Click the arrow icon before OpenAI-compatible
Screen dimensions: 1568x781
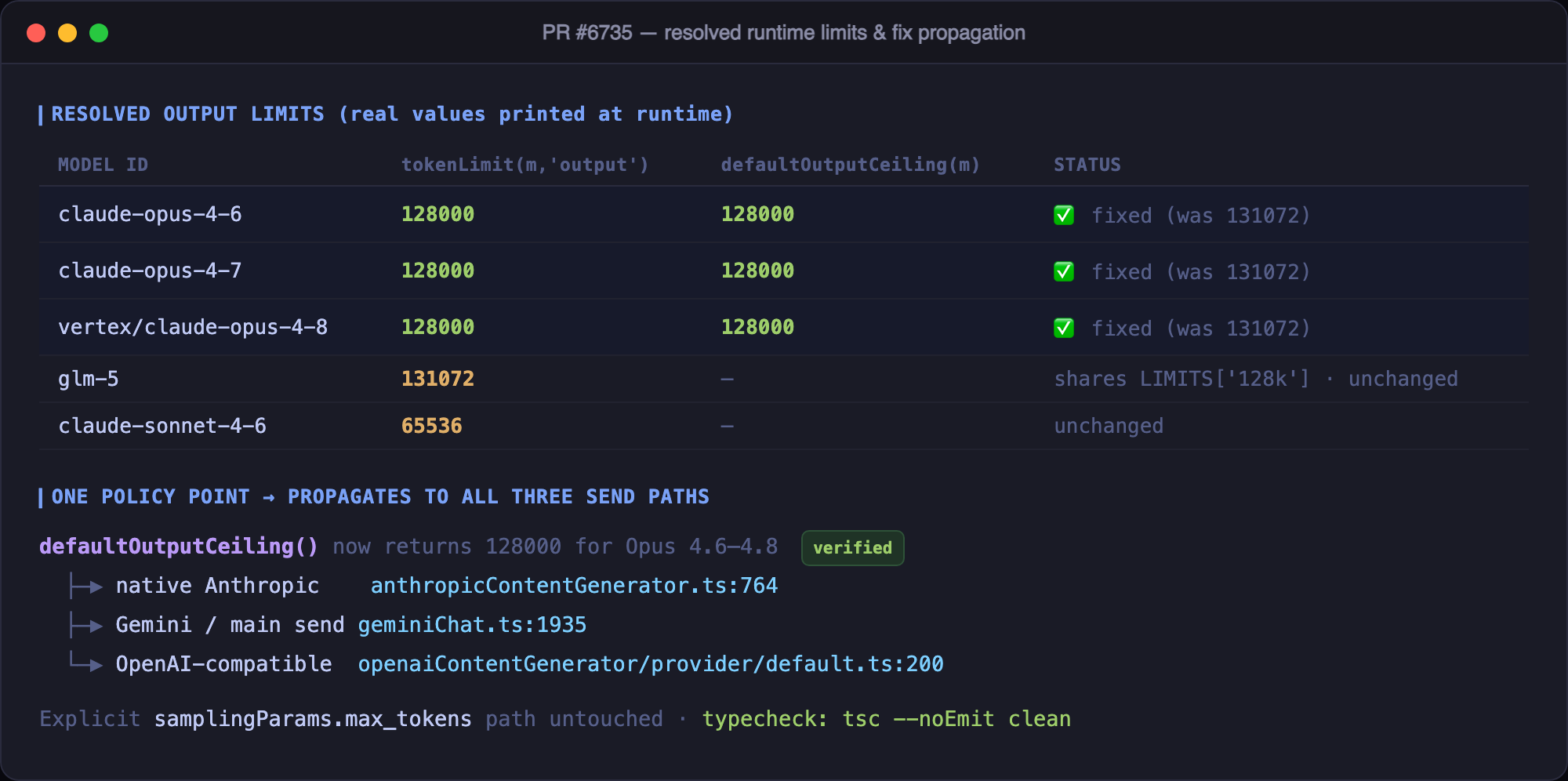tap(85, 662)
